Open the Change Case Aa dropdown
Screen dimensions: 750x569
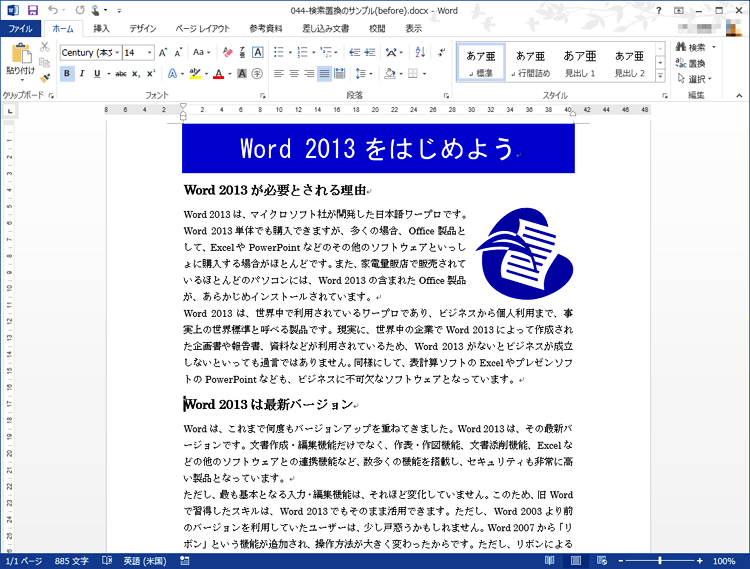[201, 53]
